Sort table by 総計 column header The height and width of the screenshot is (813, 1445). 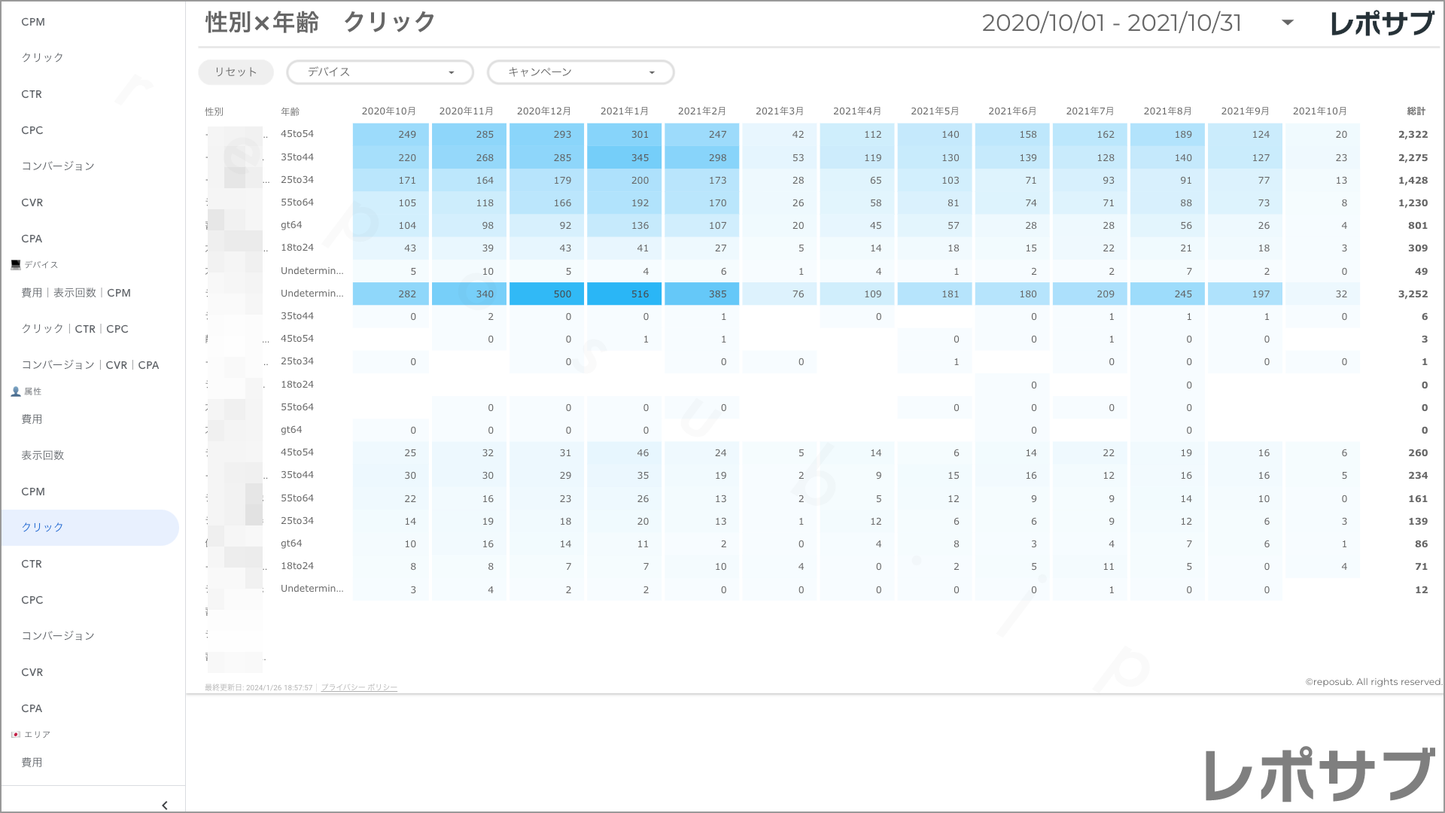[1415, 111]
